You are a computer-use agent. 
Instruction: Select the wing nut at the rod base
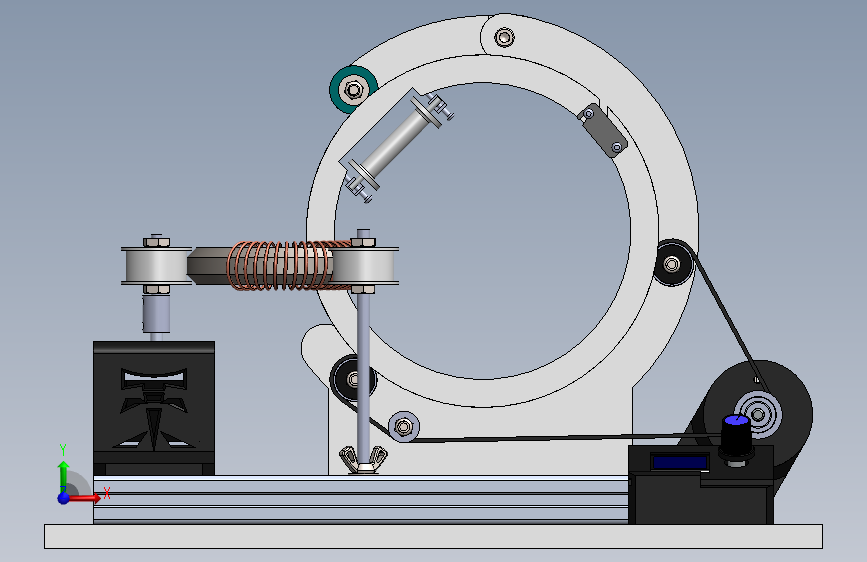363,460
